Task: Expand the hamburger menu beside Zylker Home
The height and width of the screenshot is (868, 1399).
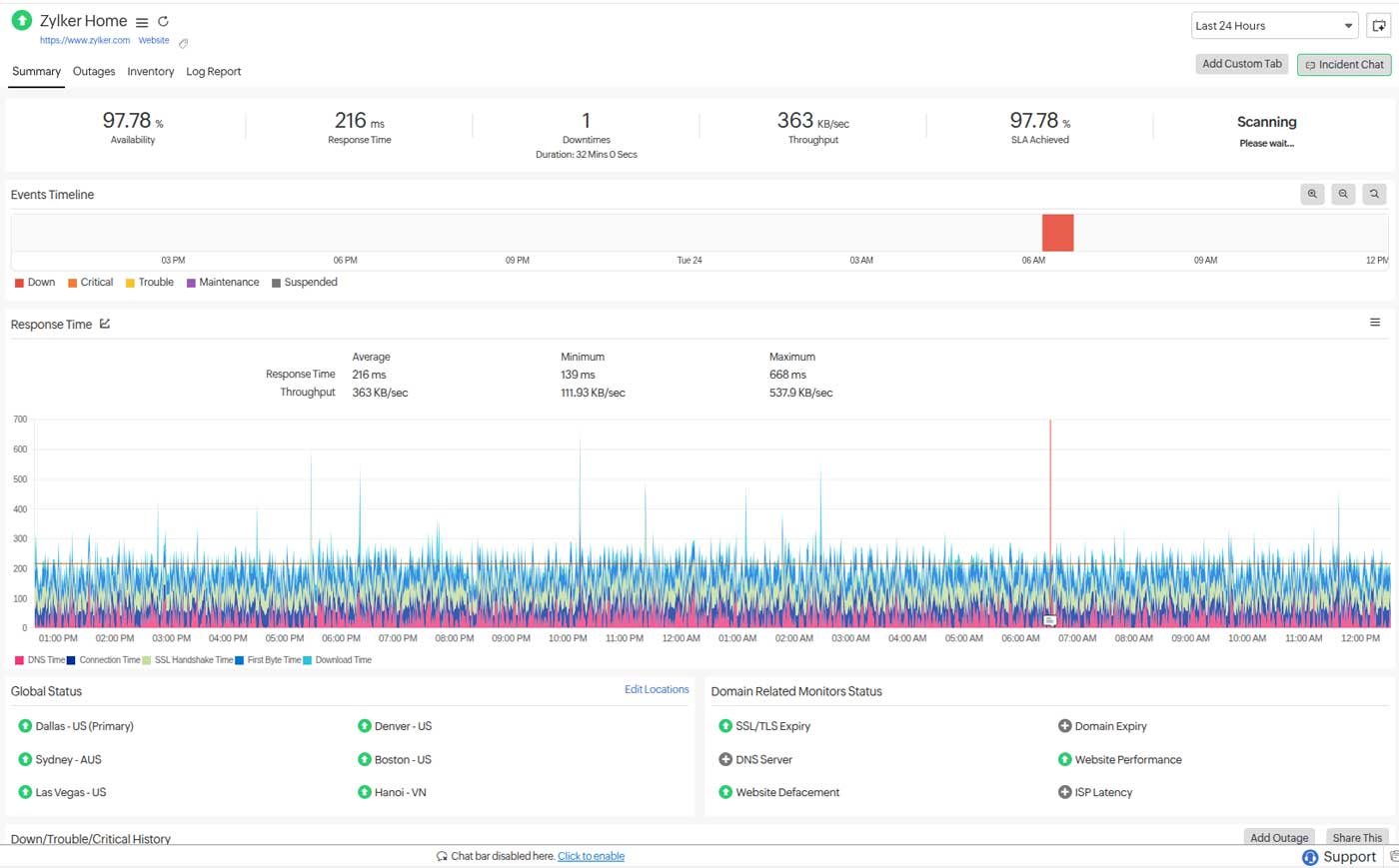Action: pos(141,21)
